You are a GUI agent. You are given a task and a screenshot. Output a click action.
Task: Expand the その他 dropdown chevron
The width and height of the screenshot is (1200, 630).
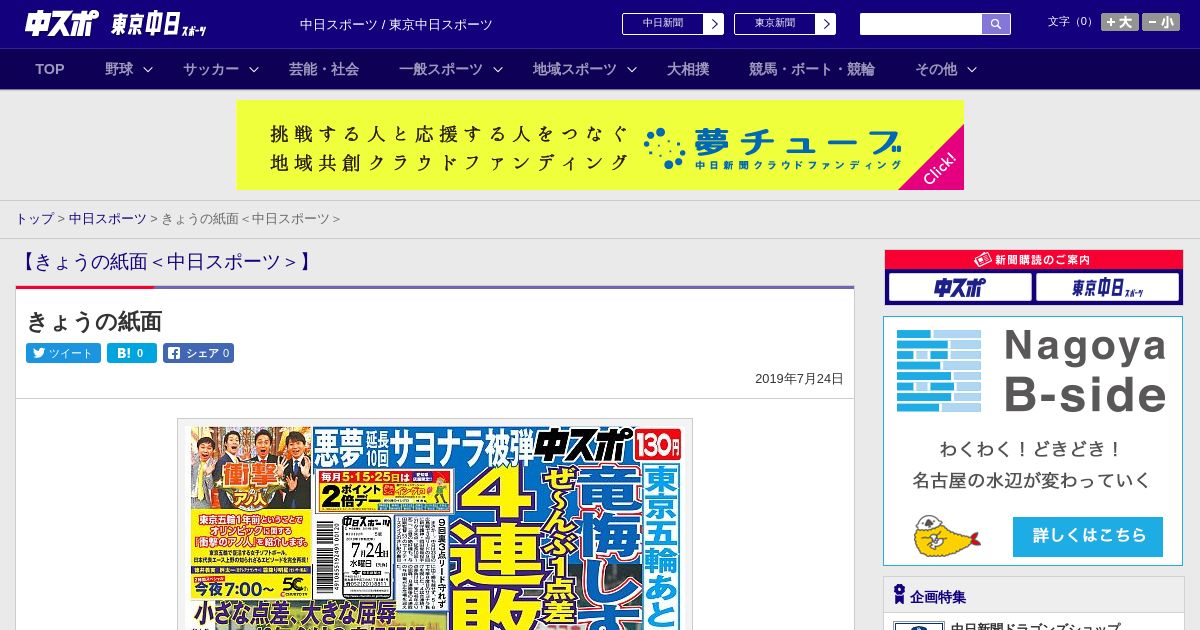click(x=972, y=69)
